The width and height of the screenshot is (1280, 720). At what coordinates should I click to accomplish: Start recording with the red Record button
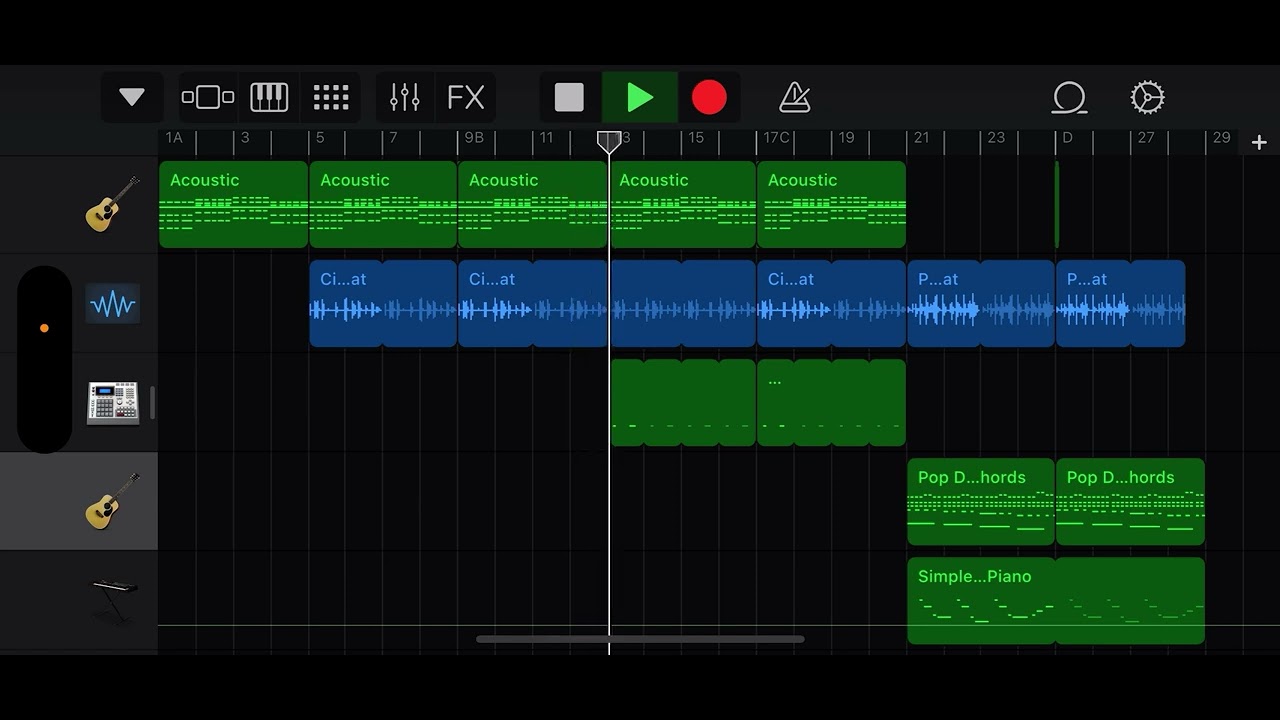pos(710,97)
